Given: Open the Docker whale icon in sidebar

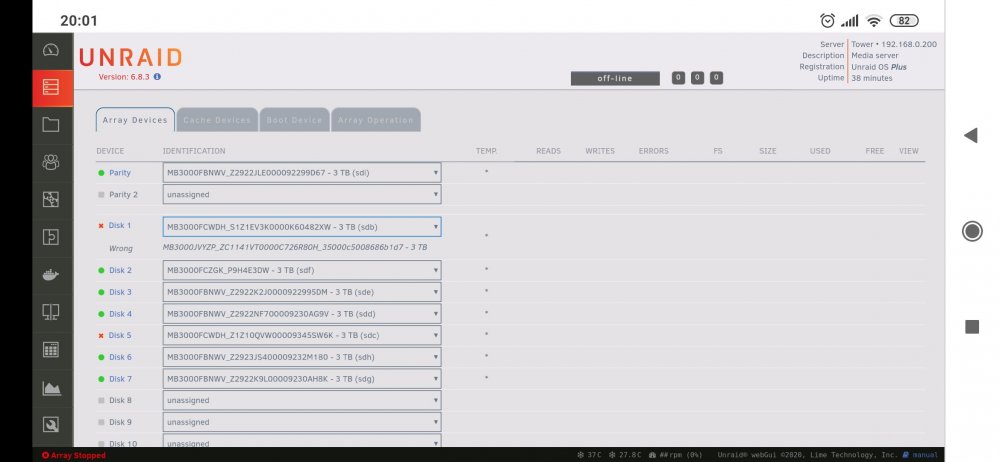Looking at the screenshot, I should (x=51, y=274).
